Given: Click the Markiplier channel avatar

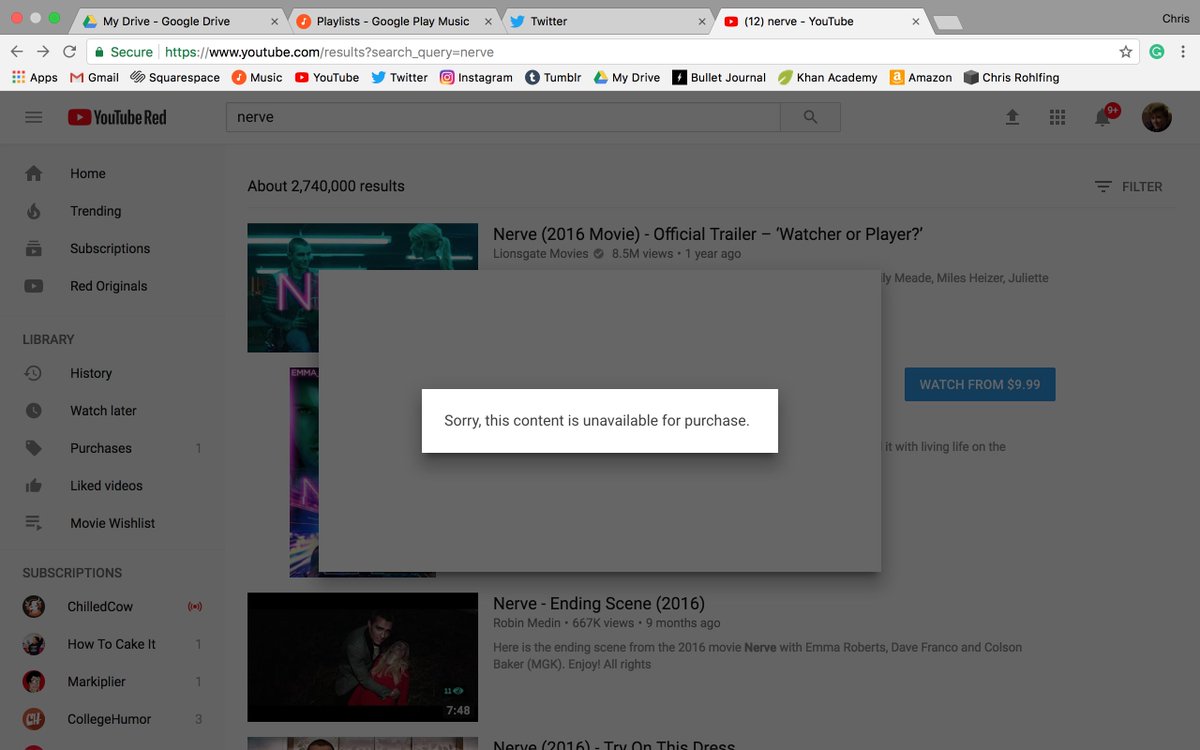Looking at the screenshot, I should [x=34, y=681].
